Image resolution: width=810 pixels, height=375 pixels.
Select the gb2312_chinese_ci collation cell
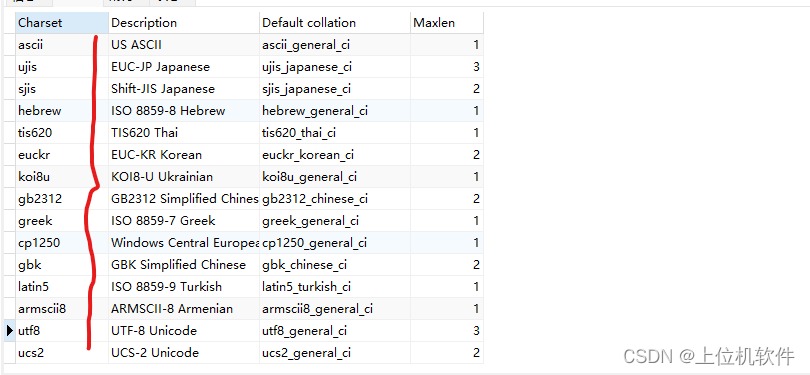click(x=335, y=199)
